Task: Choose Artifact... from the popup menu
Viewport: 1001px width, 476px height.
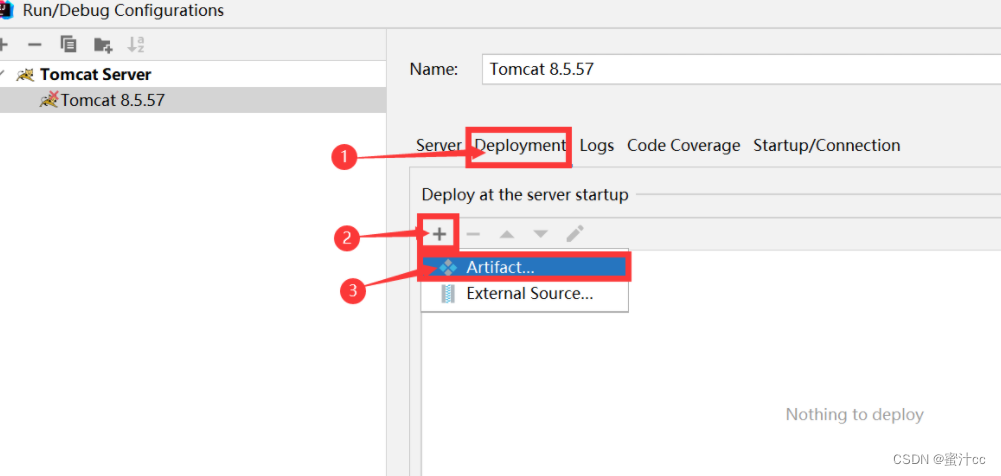Action: coord(524,267)
